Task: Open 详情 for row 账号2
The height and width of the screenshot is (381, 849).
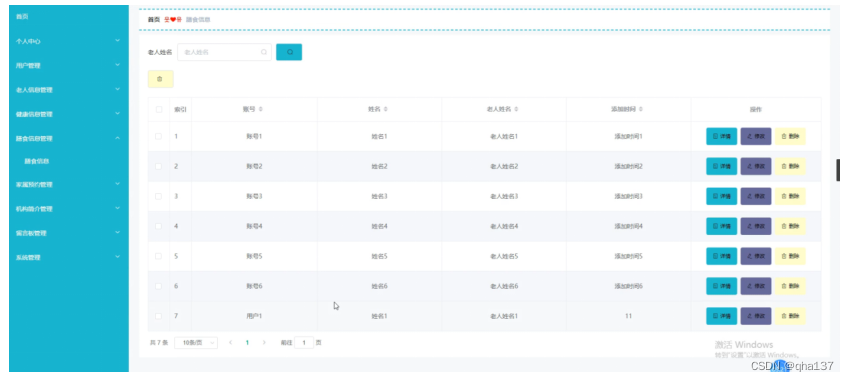Action: pos(721,166)
